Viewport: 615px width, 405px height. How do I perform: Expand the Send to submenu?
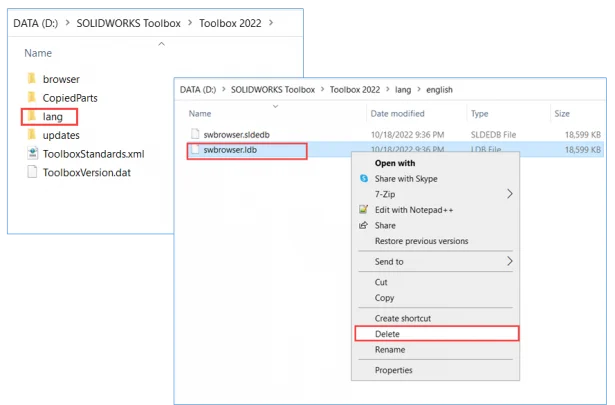(510, 261)
